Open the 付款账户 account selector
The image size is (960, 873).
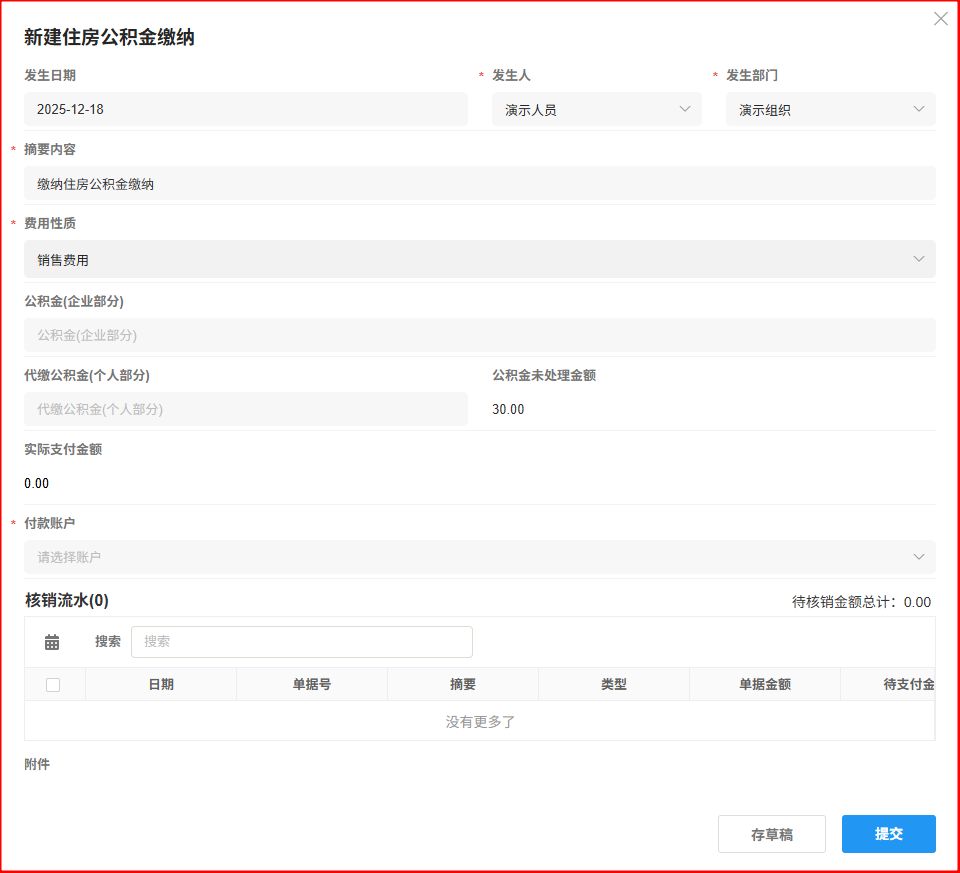478,556
